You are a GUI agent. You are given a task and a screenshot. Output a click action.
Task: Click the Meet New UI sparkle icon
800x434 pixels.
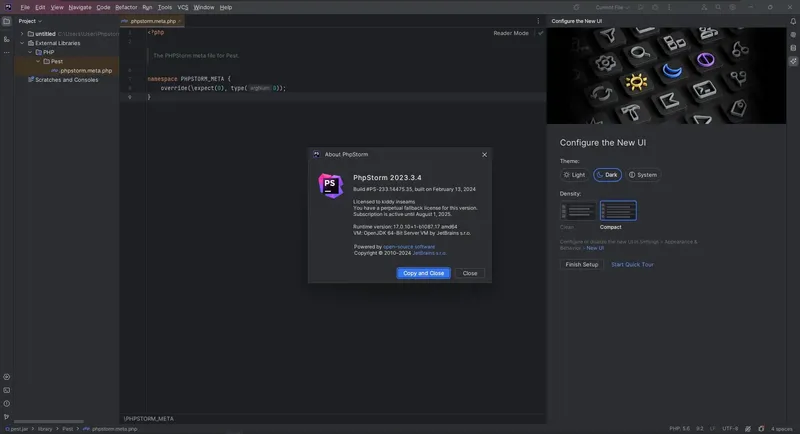[793, 61]
